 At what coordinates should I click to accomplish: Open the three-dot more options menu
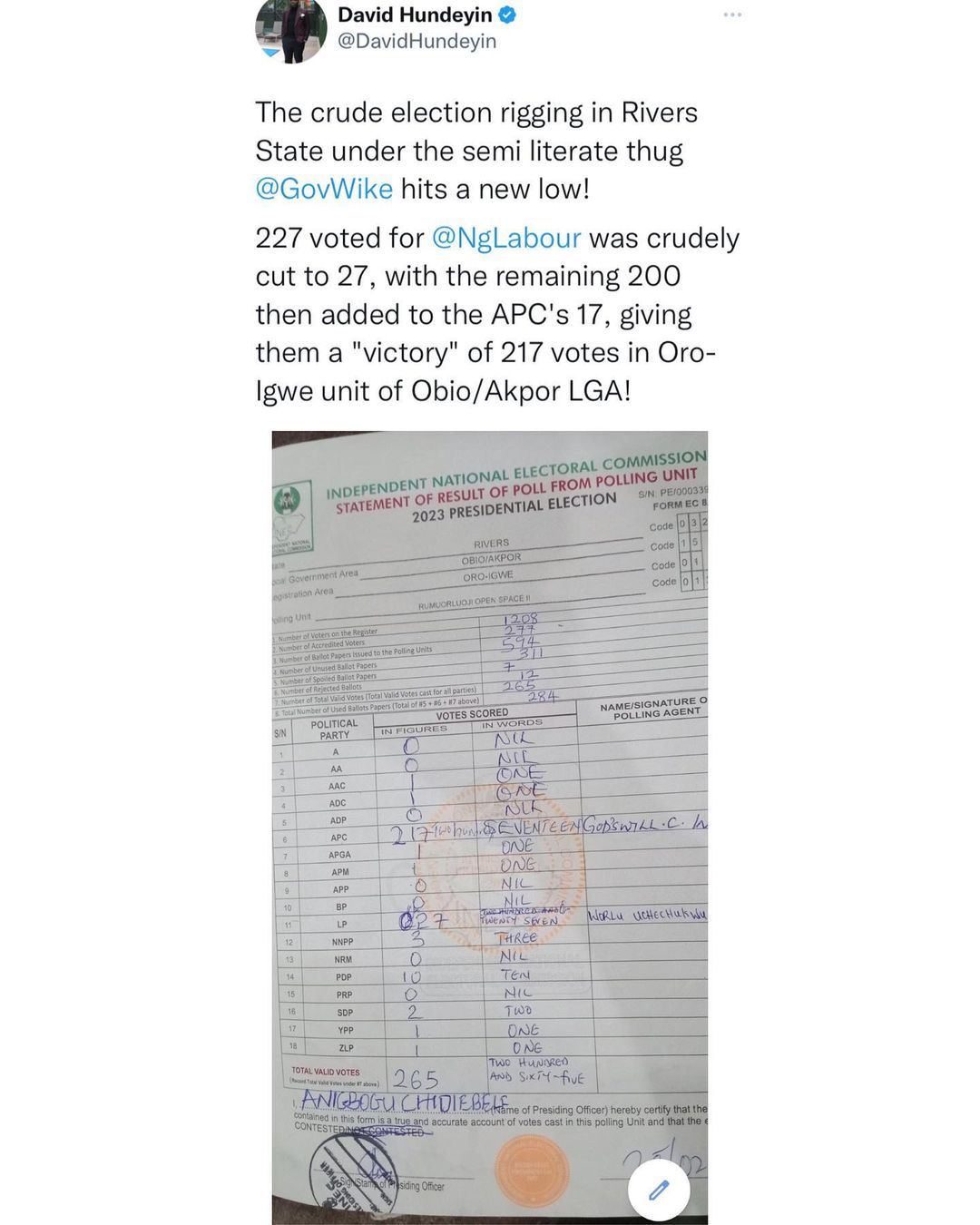(732, 15)
